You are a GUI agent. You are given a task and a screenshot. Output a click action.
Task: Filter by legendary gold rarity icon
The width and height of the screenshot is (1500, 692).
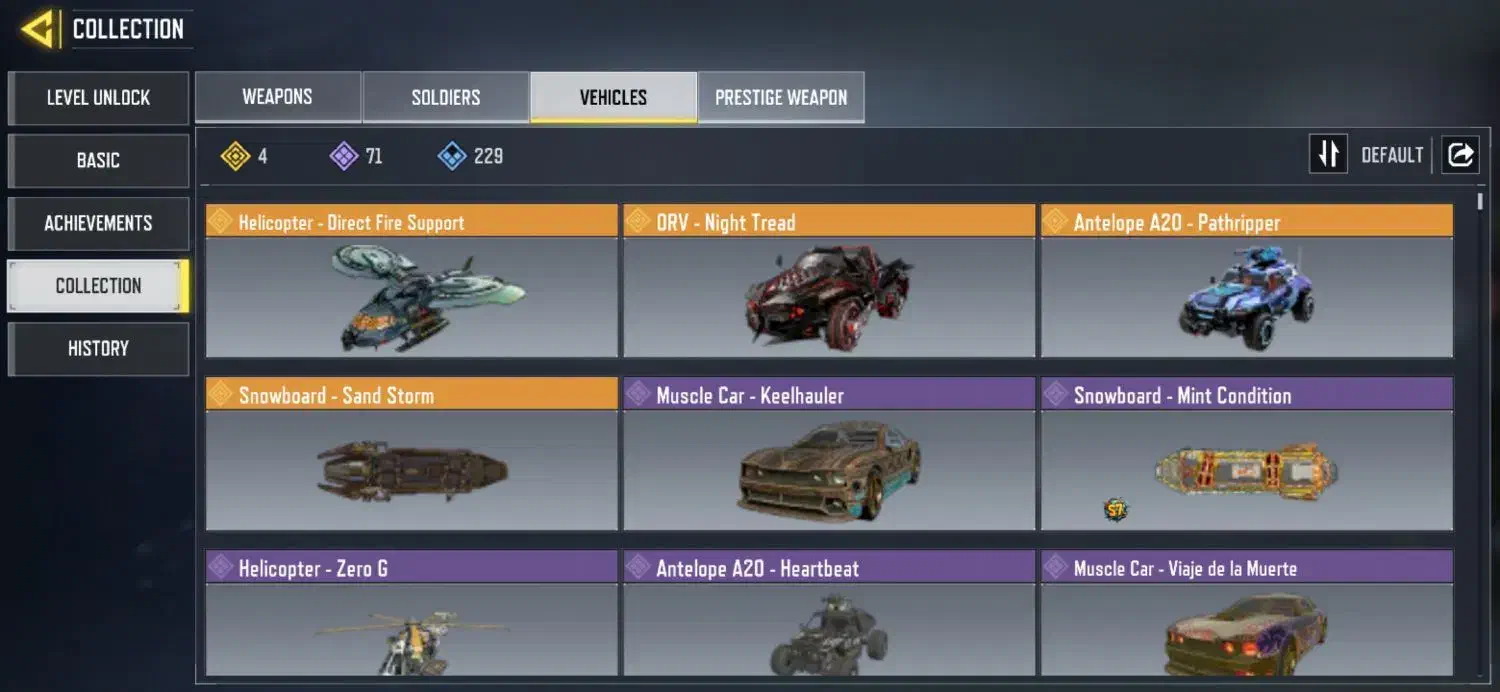[235, 156]
